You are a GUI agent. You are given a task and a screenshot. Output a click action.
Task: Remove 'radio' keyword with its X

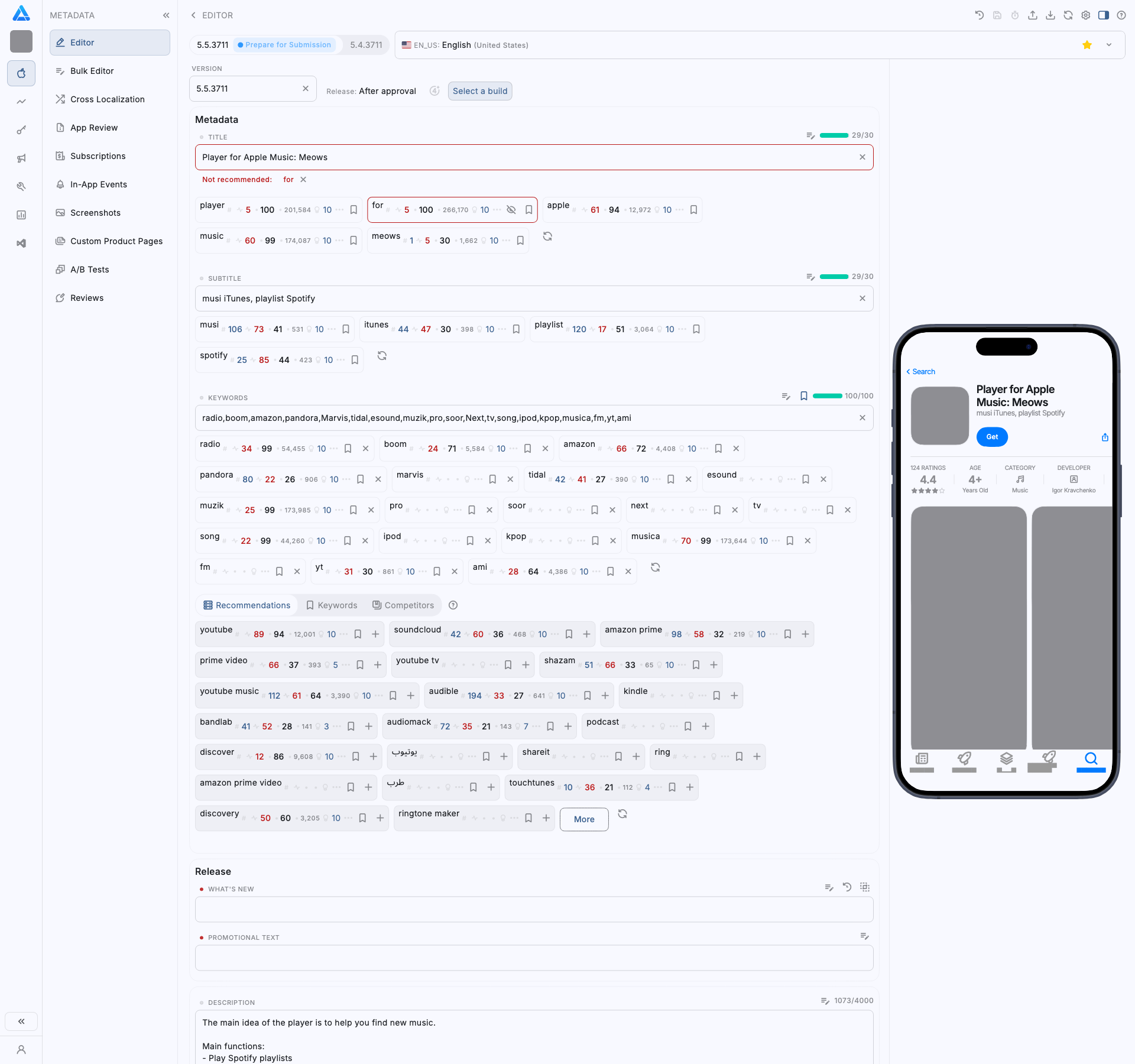pyautogui.click(x=365, y=449)
